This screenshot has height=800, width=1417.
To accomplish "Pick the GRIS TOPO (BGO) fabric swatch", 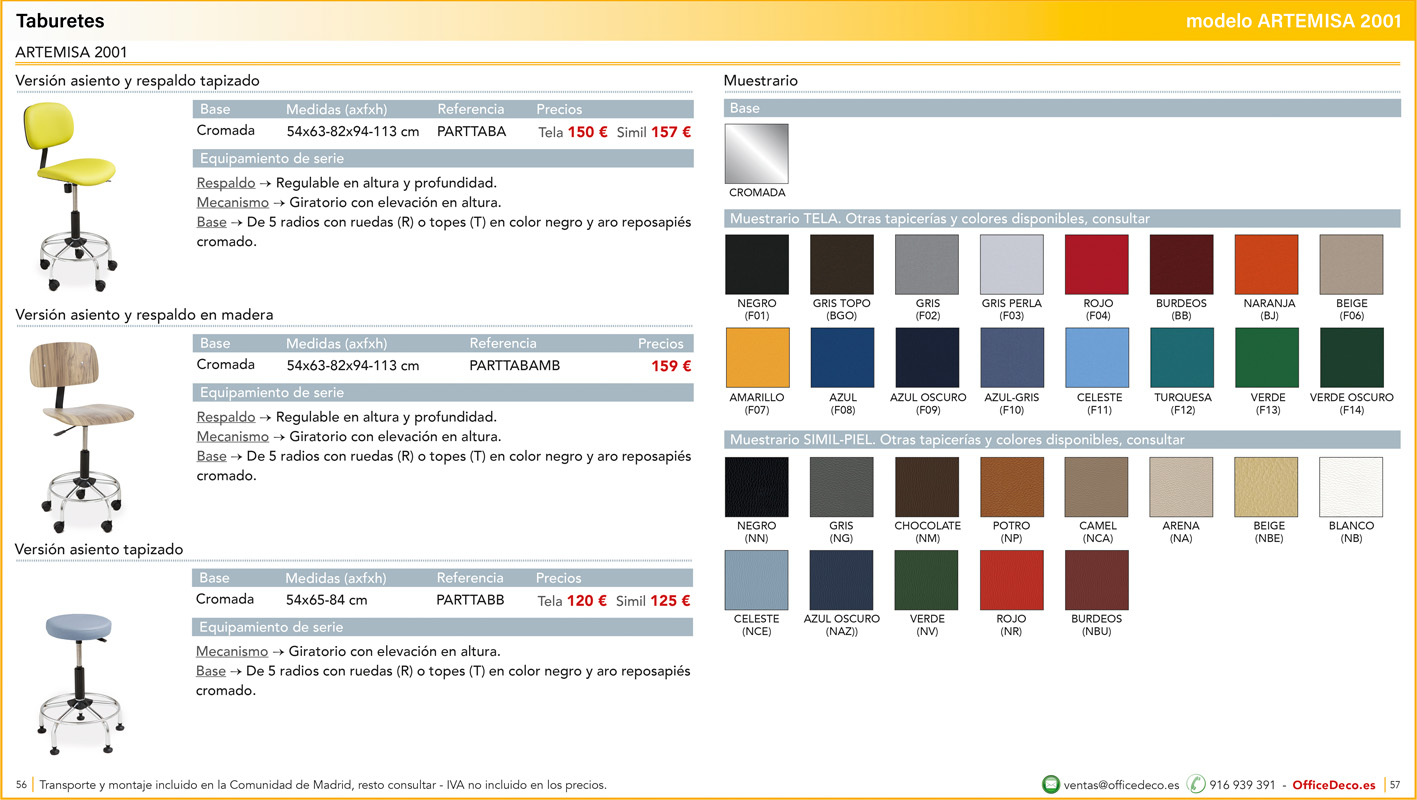I will pyautogui.click(x=842, y=265).
